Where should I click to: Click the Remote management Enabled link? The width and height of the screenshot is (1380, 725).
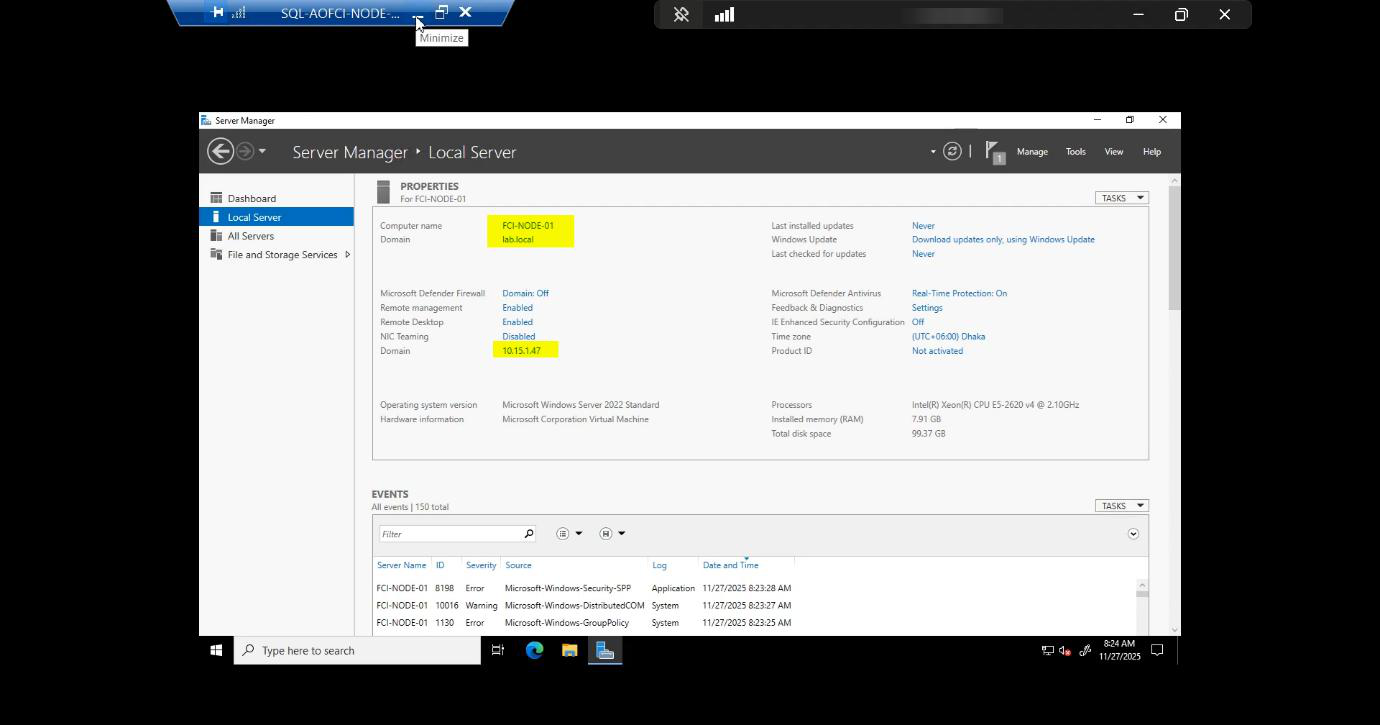(x=517, y=308)
